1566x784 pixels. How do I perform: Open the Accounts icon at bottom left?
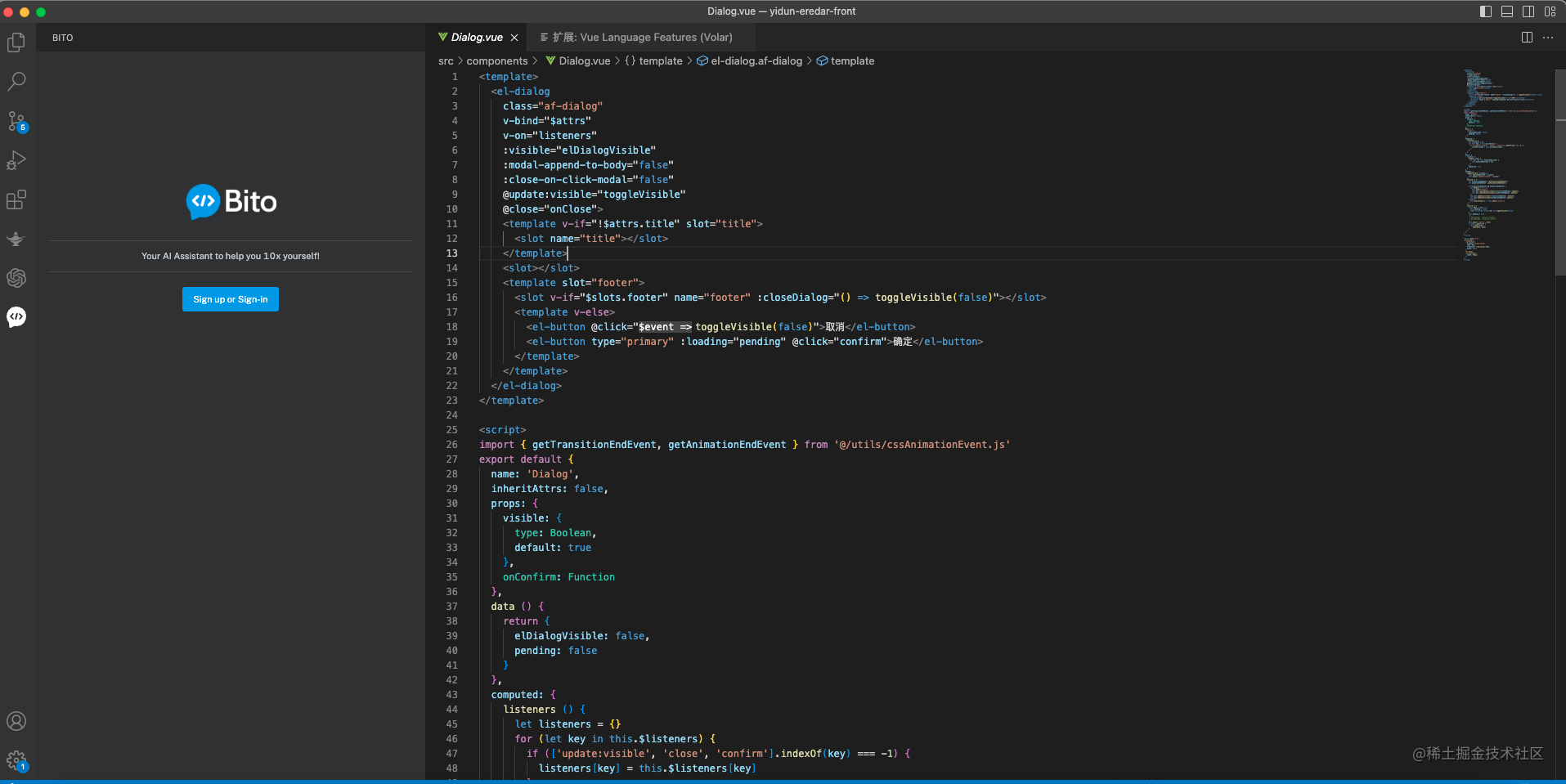(x=16, y=721)
